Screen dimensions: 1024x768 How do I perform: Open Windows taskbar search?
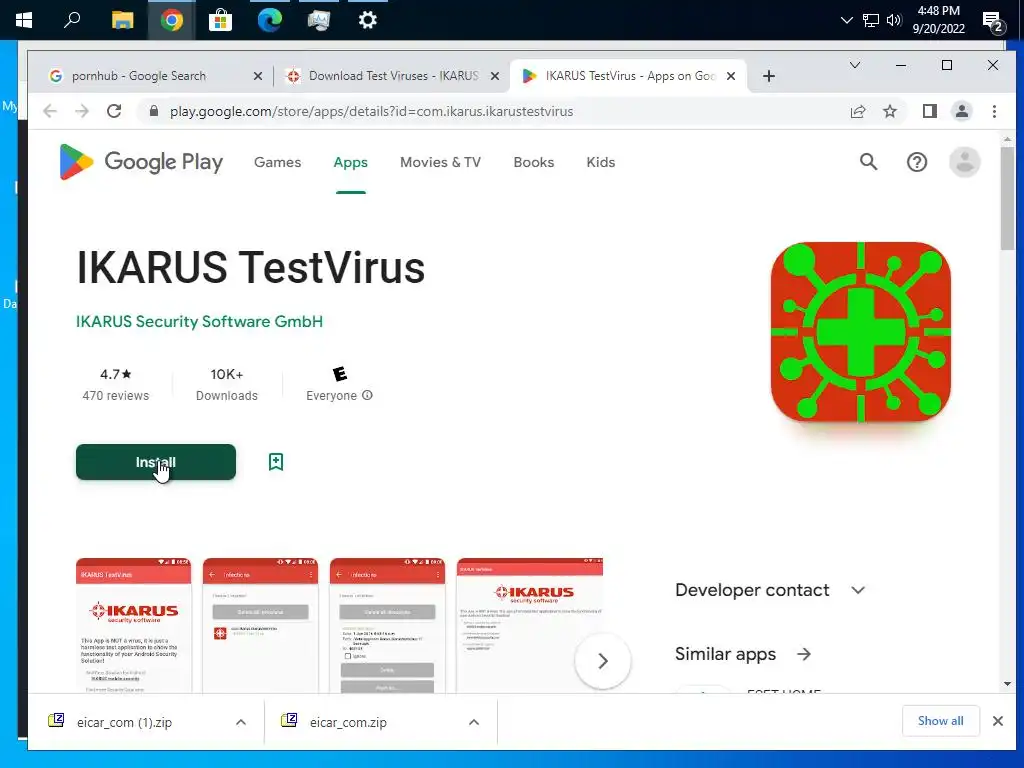pyautogui.click(x=72, y=20)
